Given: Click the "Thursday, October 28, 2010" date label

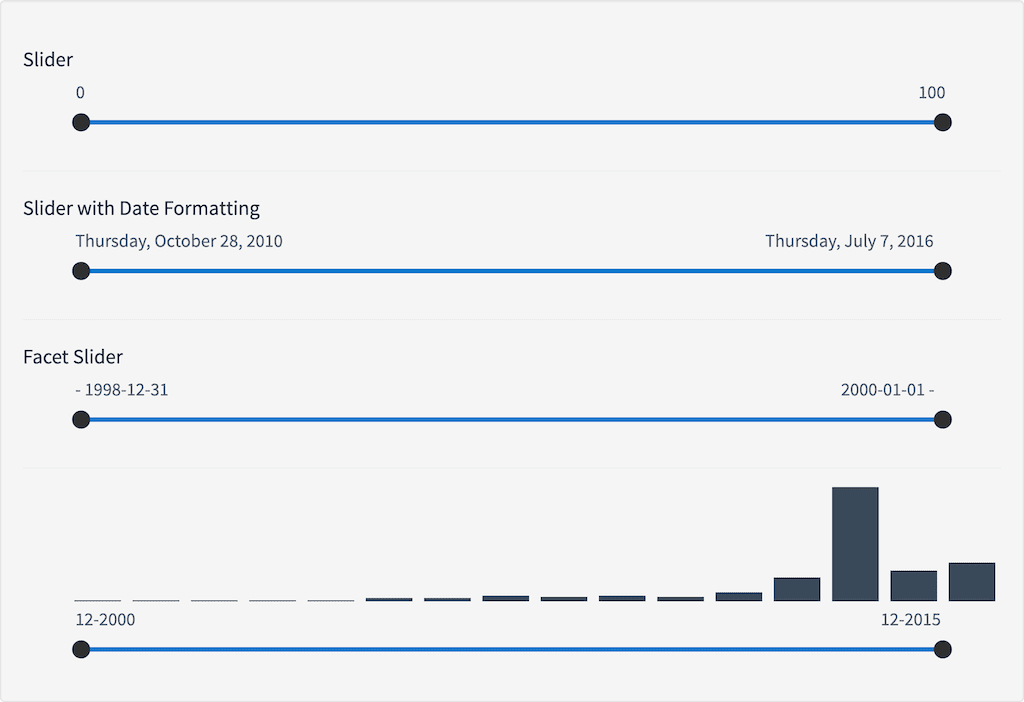Looking at the screenshot, I should point(179,241).
